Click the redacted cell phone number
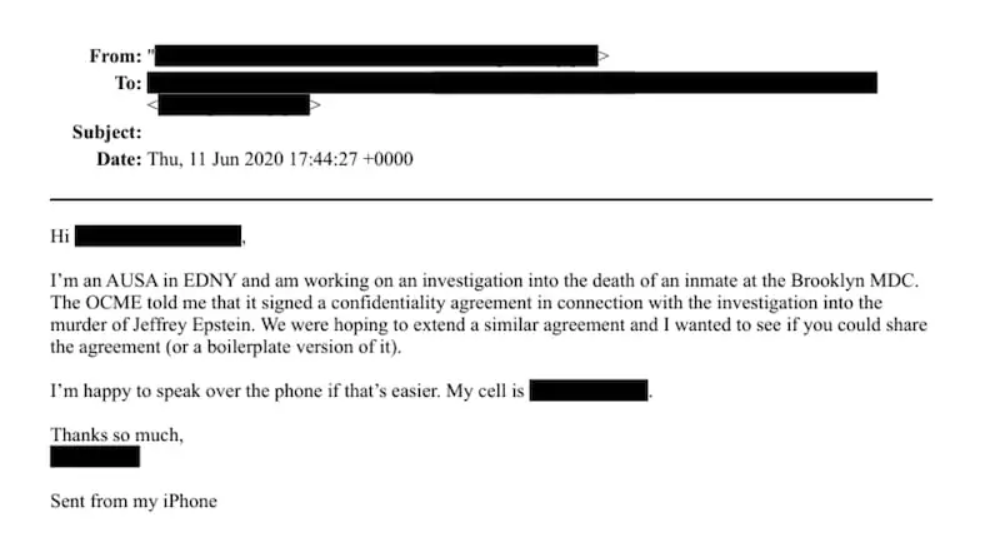Viewport: 985px width, 559px height. click(589, 390)
